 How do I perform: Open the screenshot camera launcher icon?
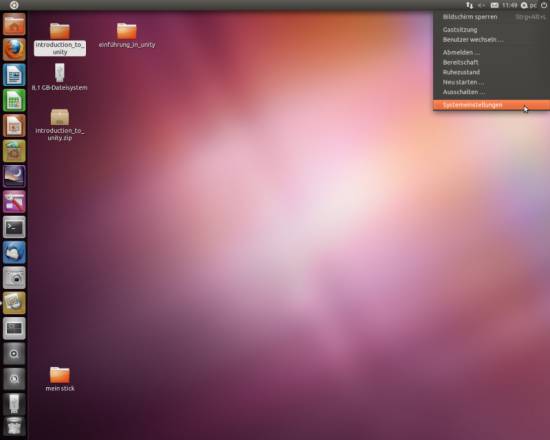[14, 278]
